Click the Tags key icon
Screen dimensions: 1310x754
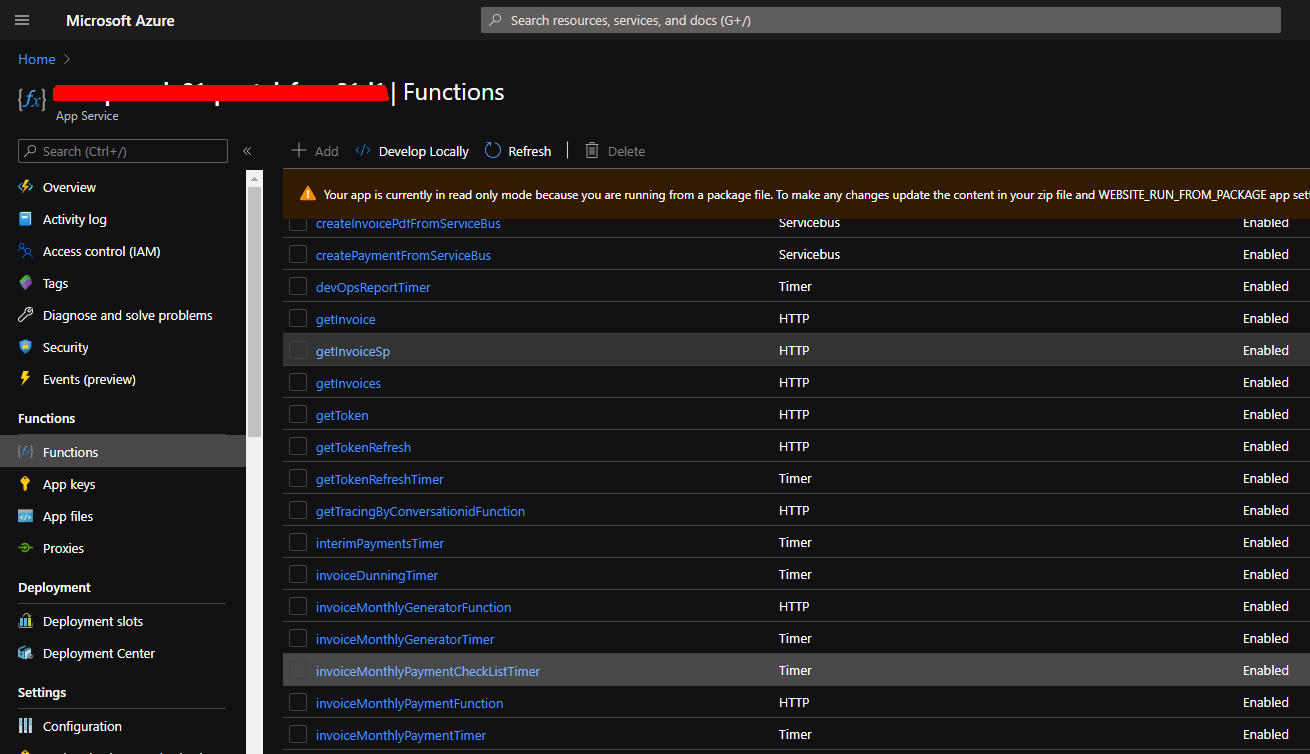[26, 283]
